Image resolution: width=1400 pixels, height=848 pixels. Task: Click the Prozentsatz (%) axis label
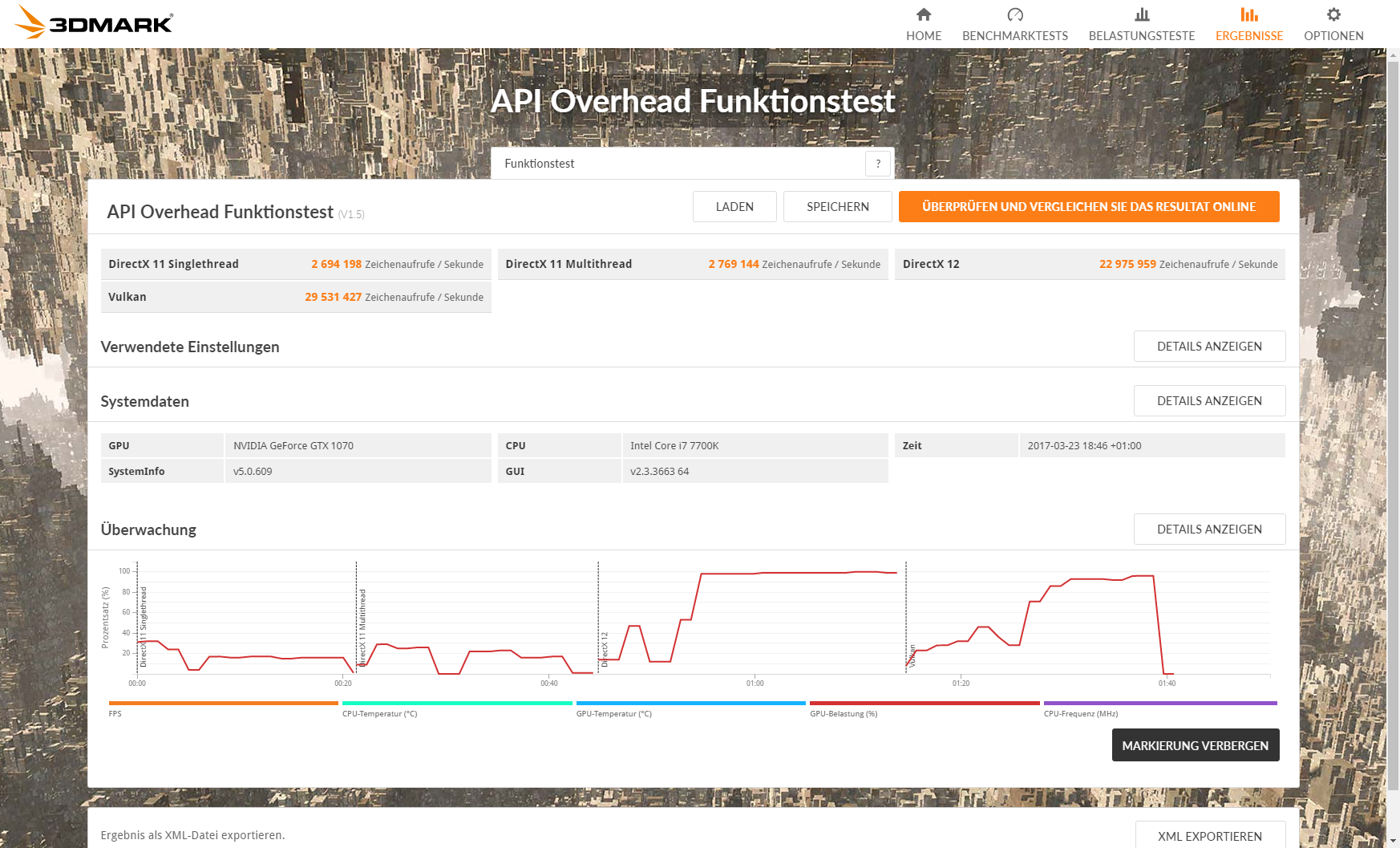[x=105, y=618]
